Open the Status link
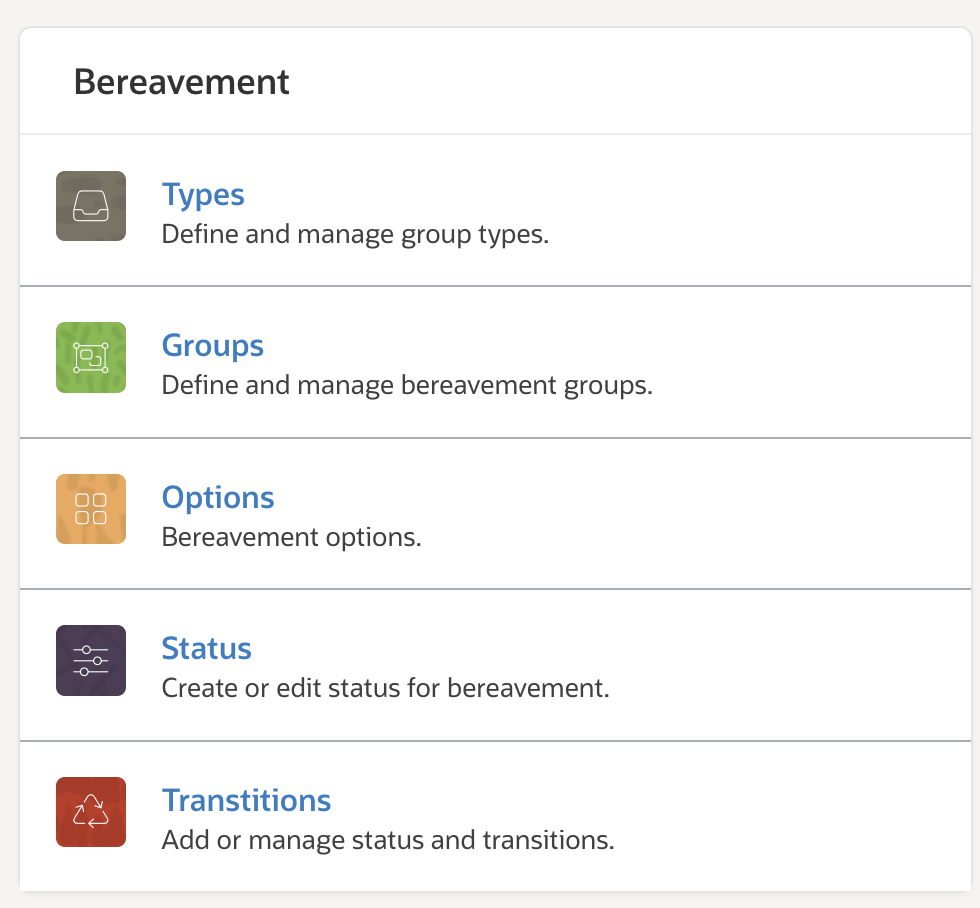980x908 pixels. pos(206,649)
